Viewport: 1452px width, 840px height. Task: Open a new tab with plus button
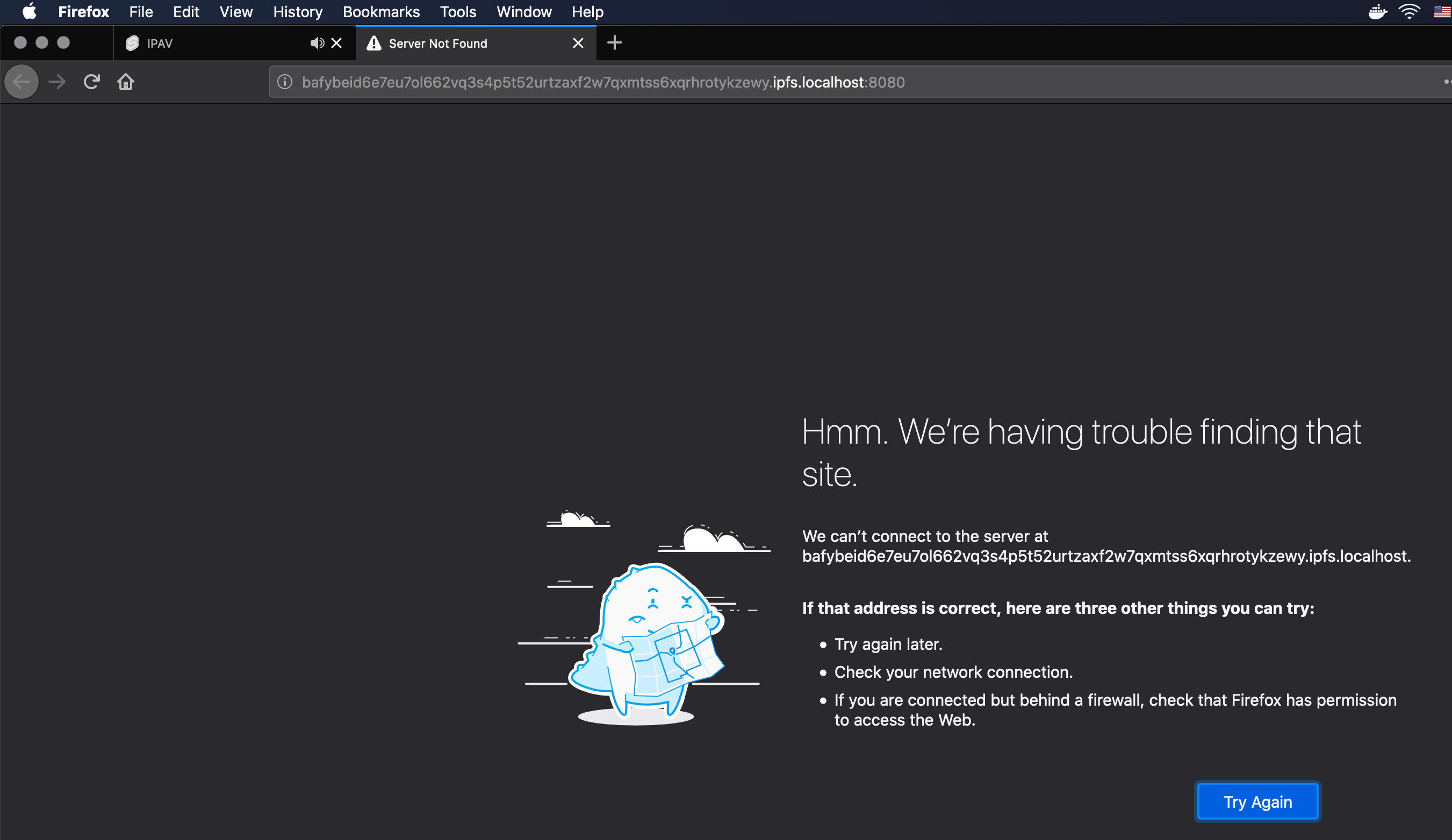614,42
